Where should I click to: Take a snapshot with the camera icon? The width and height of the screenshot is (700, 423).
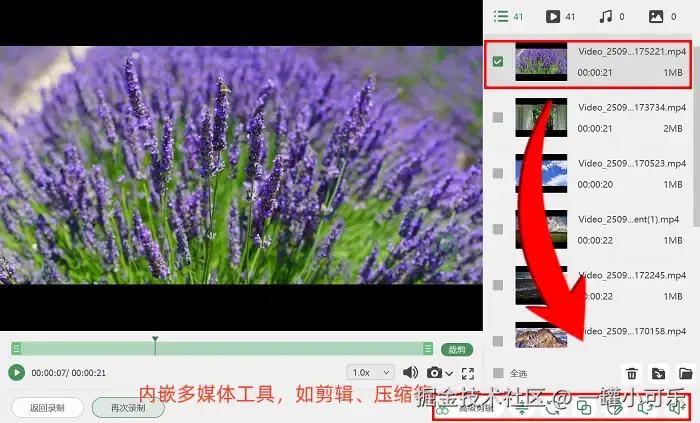[x=434, y=372]
